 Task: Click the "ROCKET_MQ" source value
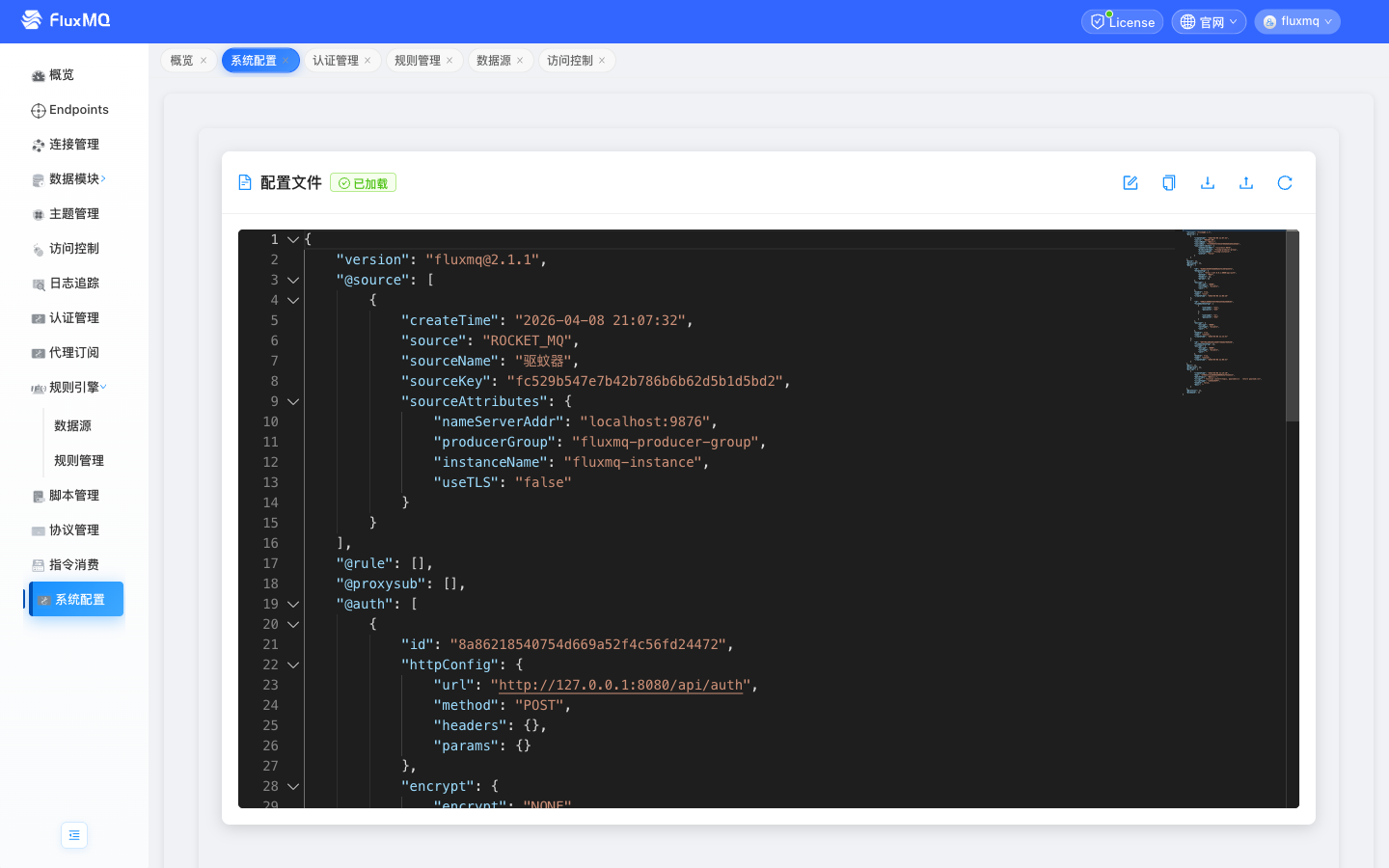[528, 340]
